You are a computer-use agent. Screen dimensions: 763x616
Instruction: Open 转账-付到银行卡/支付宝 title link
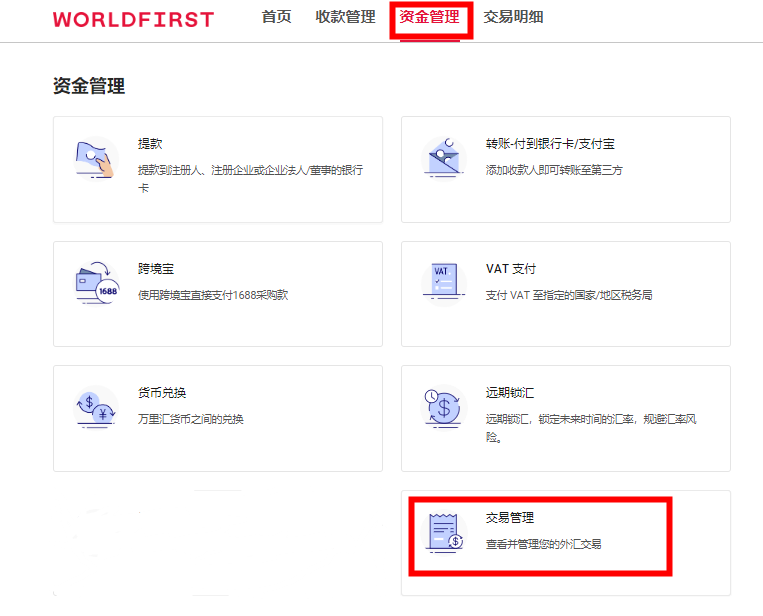point(550,144)
